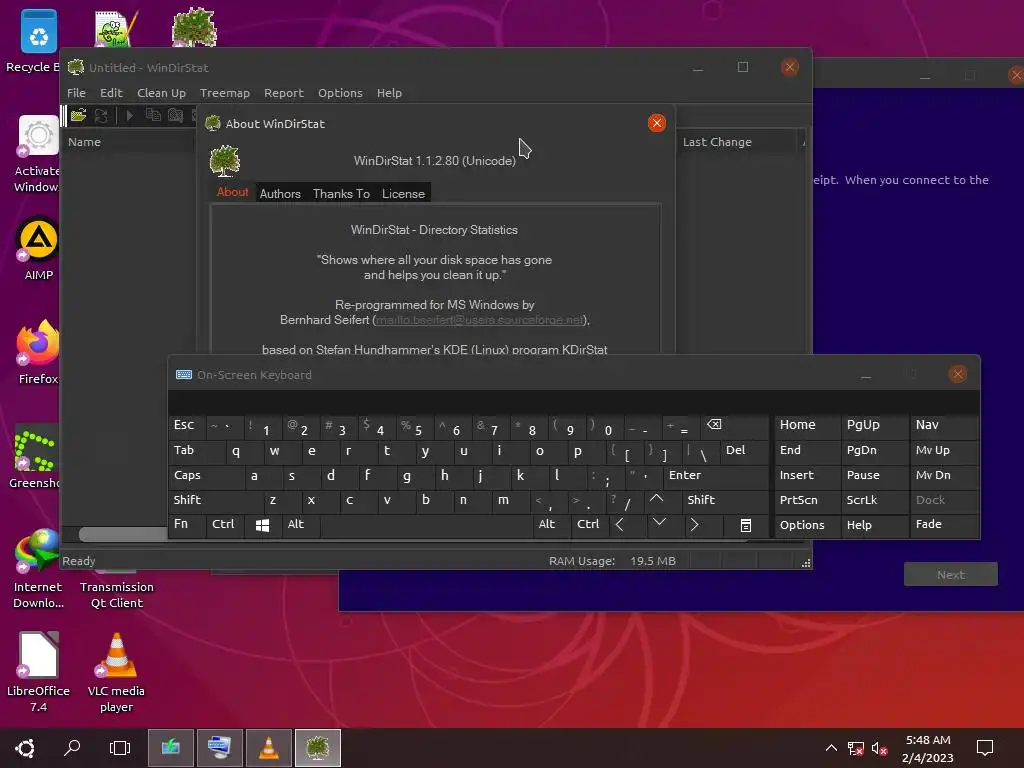Click the network status tray icon
This screenshot has width=1024, height=768.
coord(856,748)
